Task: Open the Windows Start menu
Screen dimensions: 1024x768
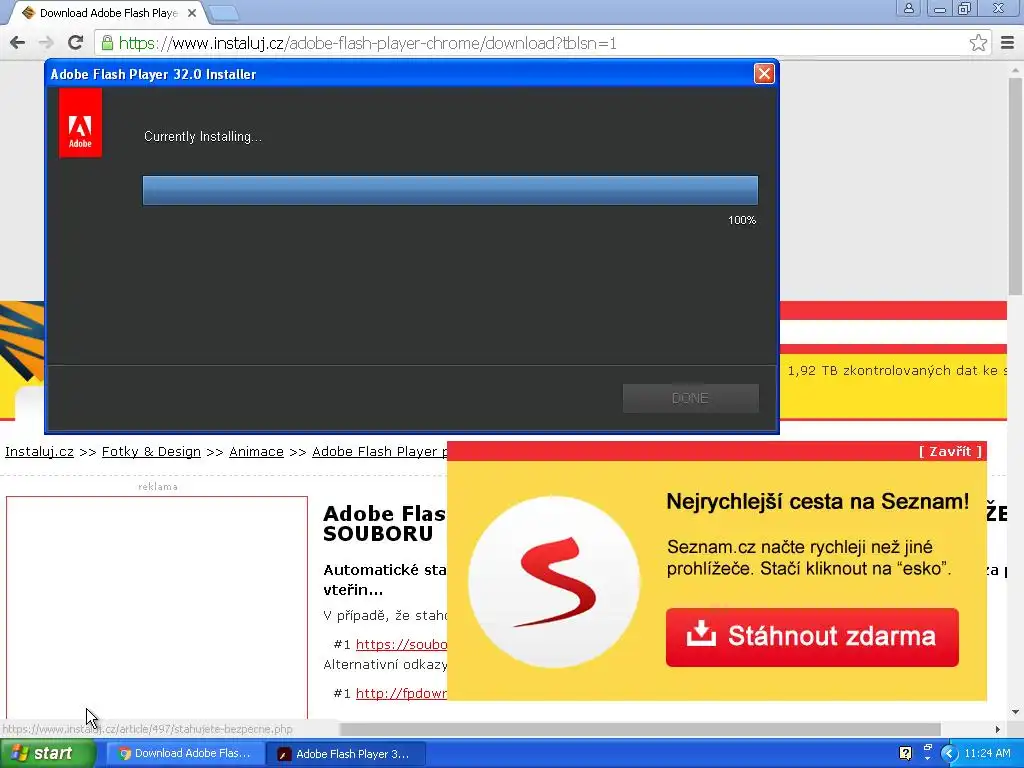Action: (x=47, y=753)
